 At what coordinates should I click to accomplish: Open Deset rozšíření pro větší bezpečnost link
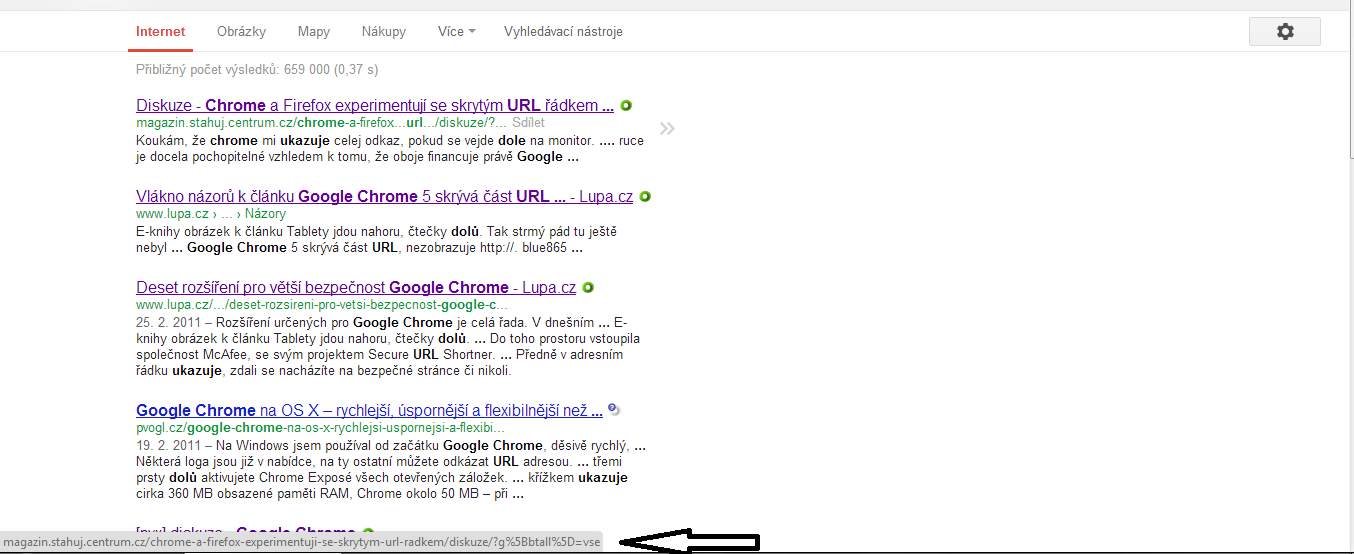tap(356, 287)
